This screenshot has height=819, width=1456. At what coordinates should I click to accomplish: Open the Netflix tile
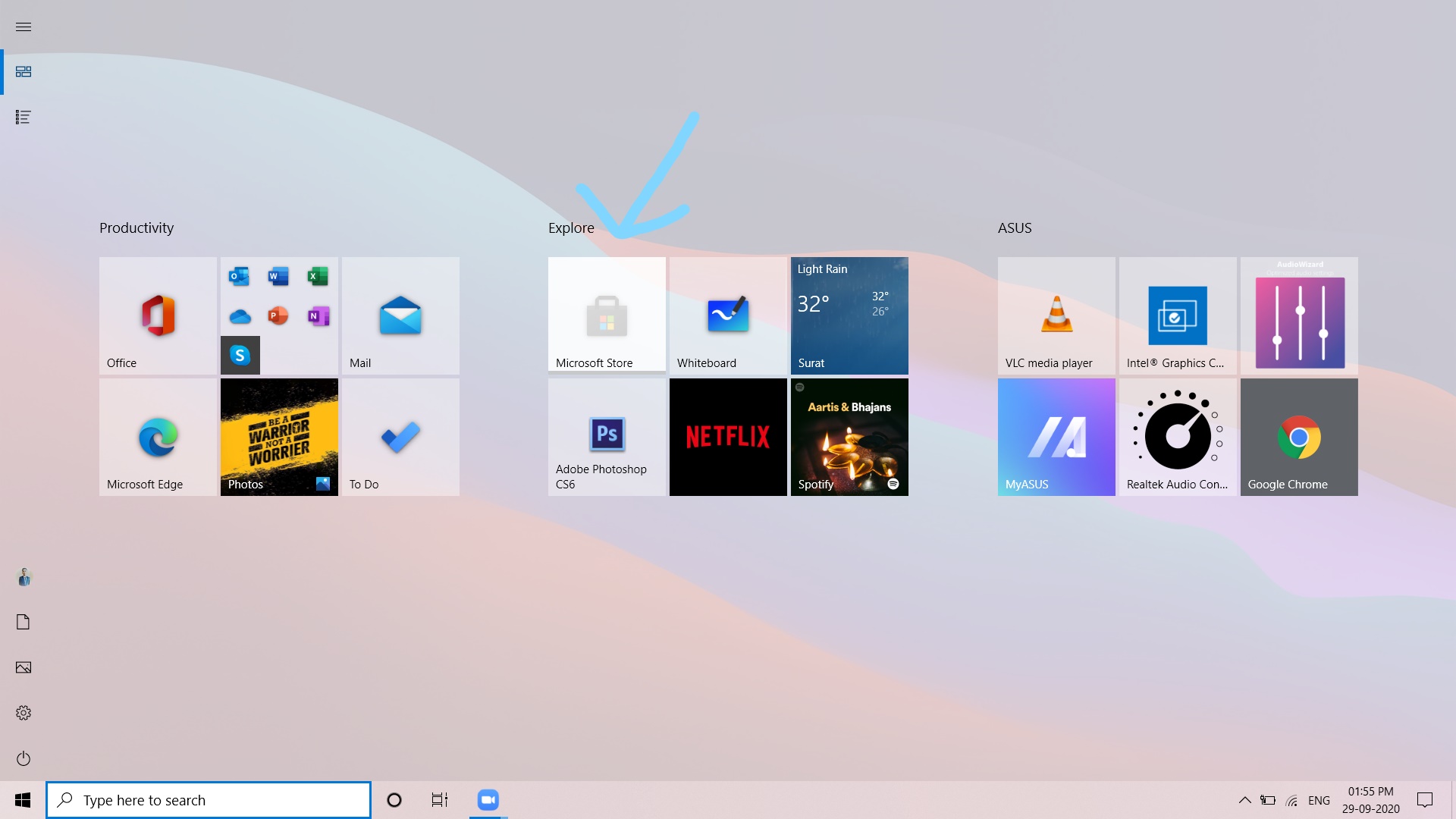click(x=728, y=437)
